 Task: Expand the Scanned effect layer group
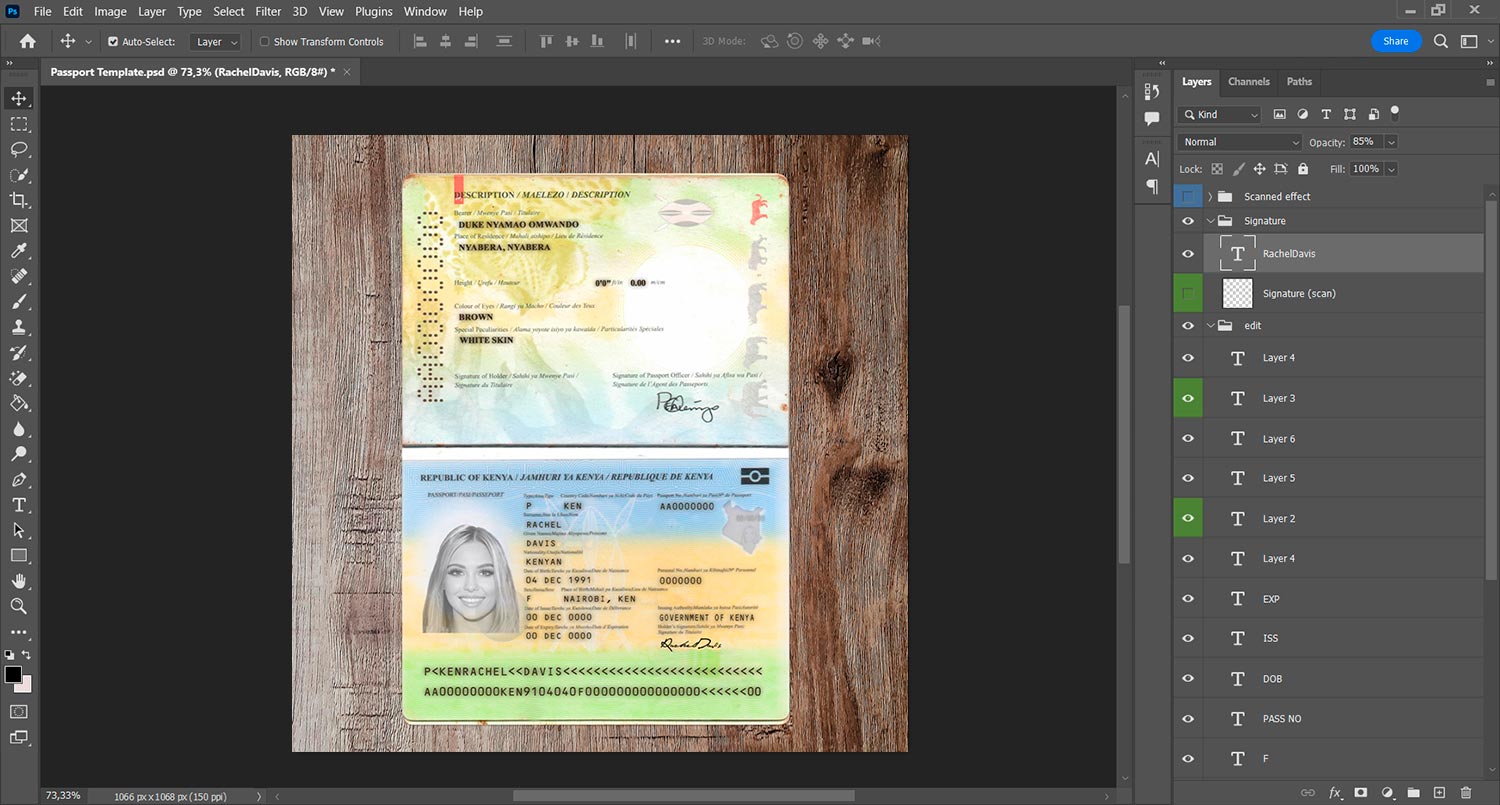coord(1210,197)
